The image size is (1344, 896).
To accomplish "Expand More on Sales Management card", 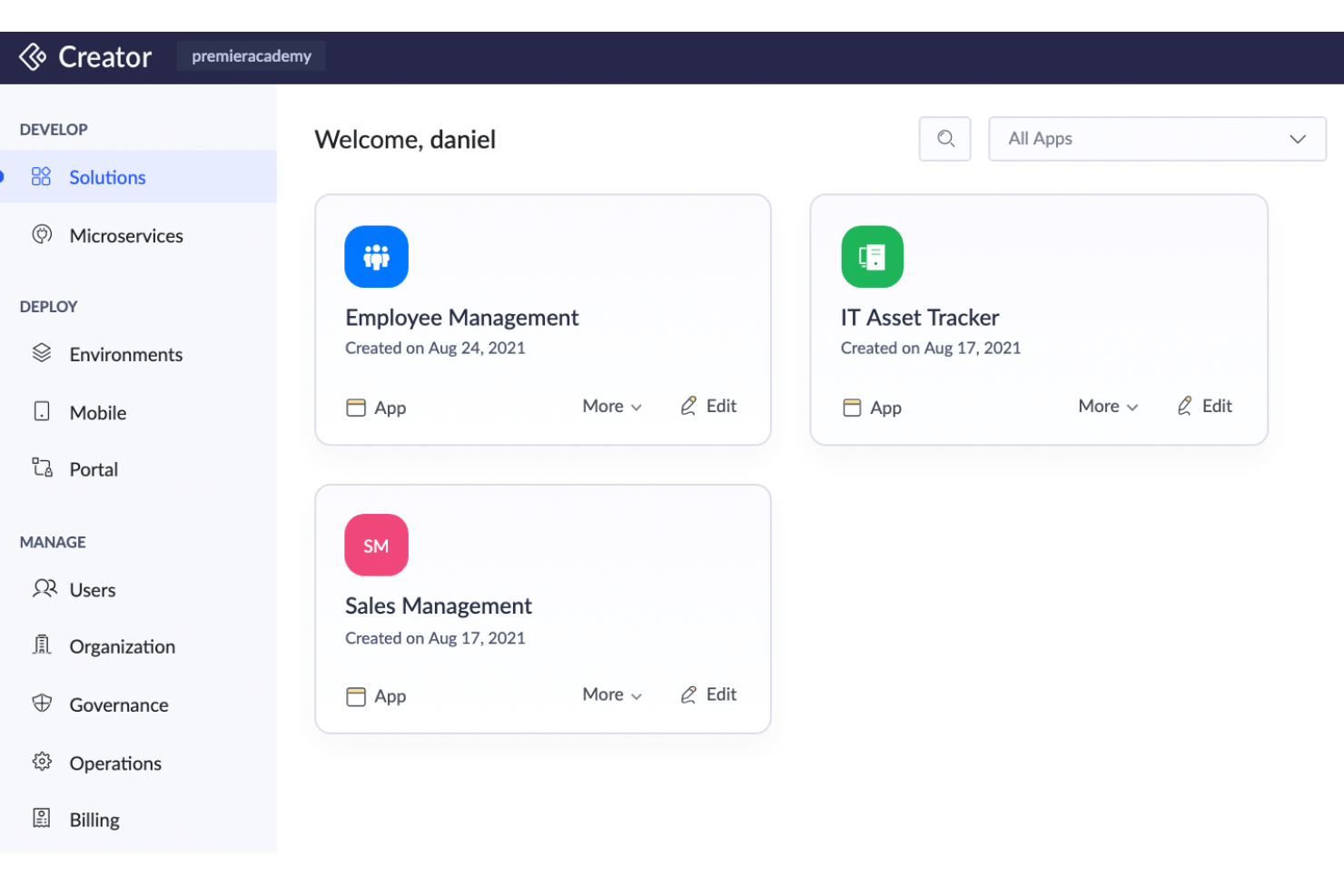I will click(x=612, y=695).
